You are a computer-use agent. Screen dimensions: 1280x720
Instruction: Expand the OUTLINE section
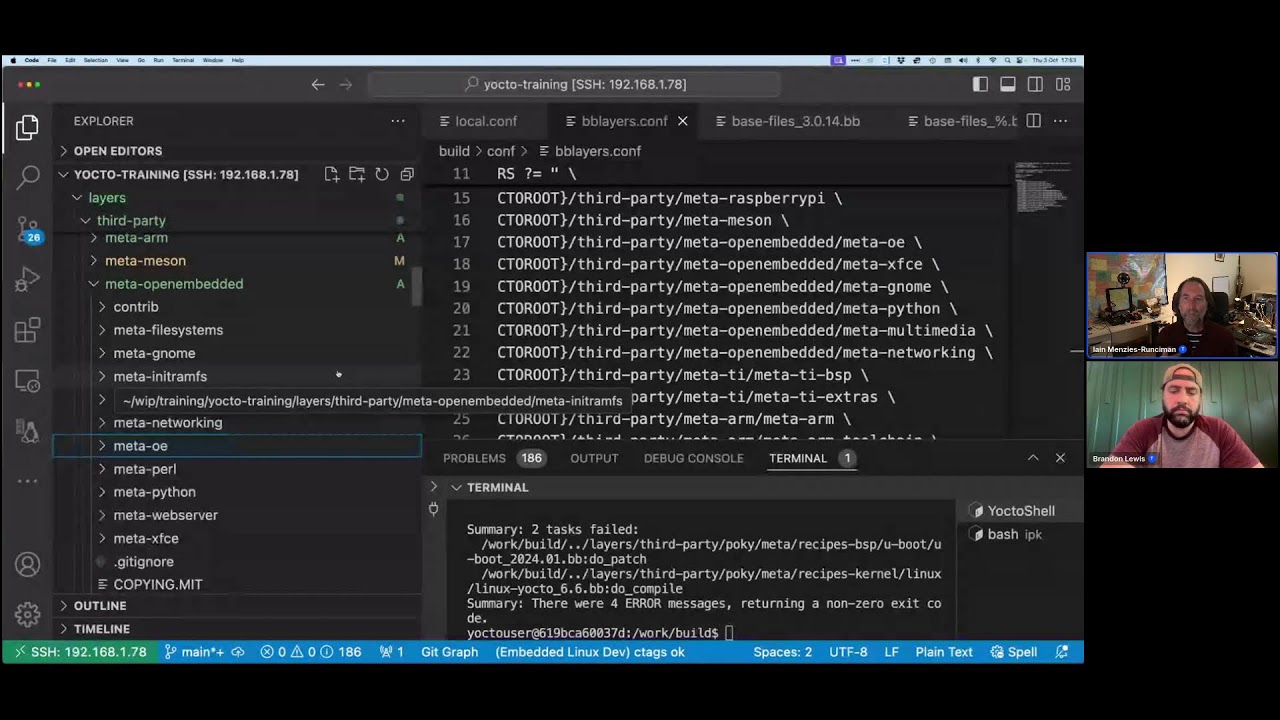tap(100, 606)
